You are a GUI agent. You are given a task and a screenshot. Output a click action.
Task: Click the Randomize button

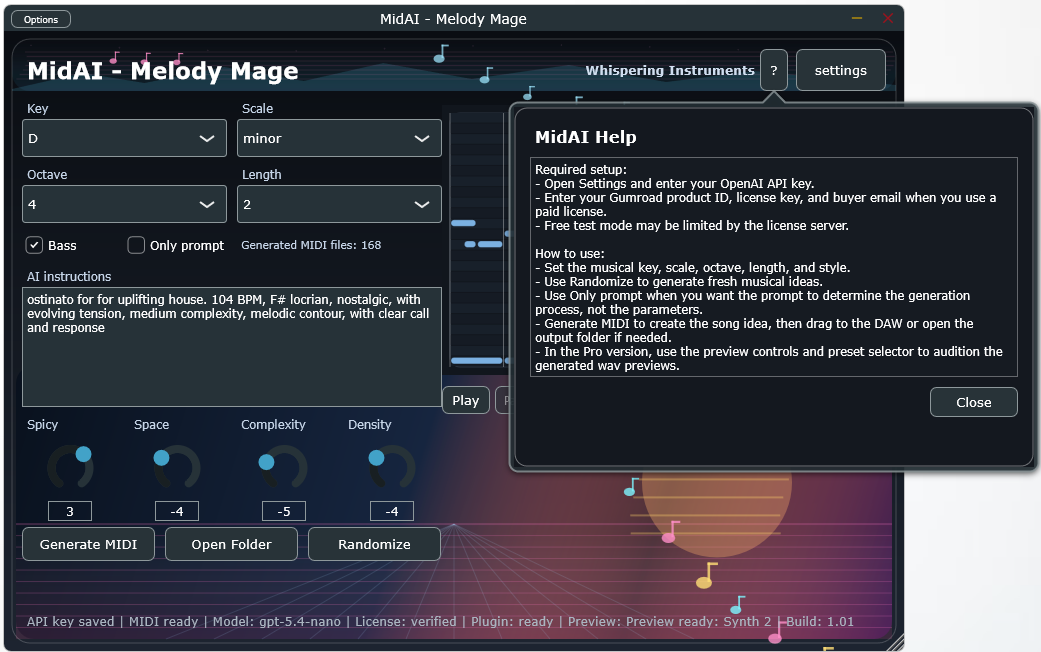coord(374,544)
